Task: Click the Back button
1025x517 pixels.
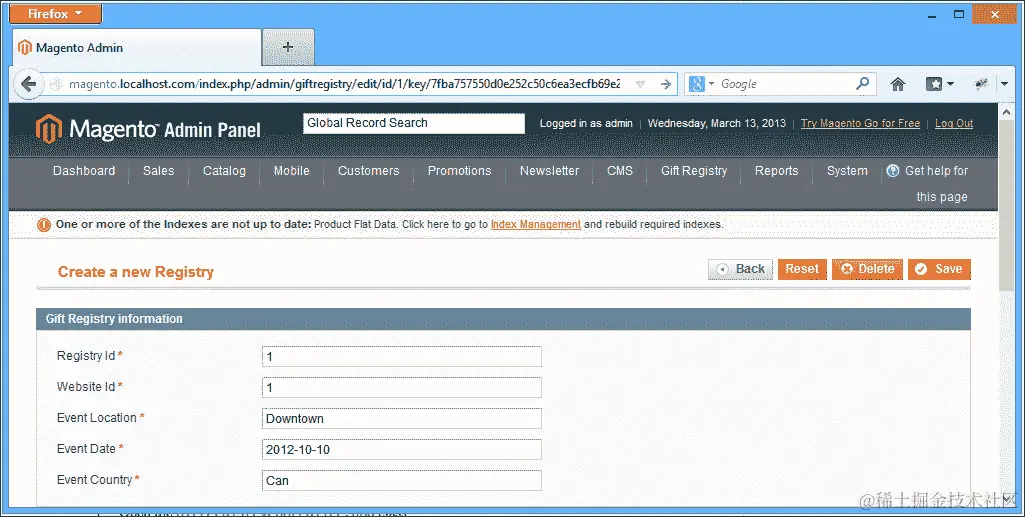Action: tap(741, 269)
